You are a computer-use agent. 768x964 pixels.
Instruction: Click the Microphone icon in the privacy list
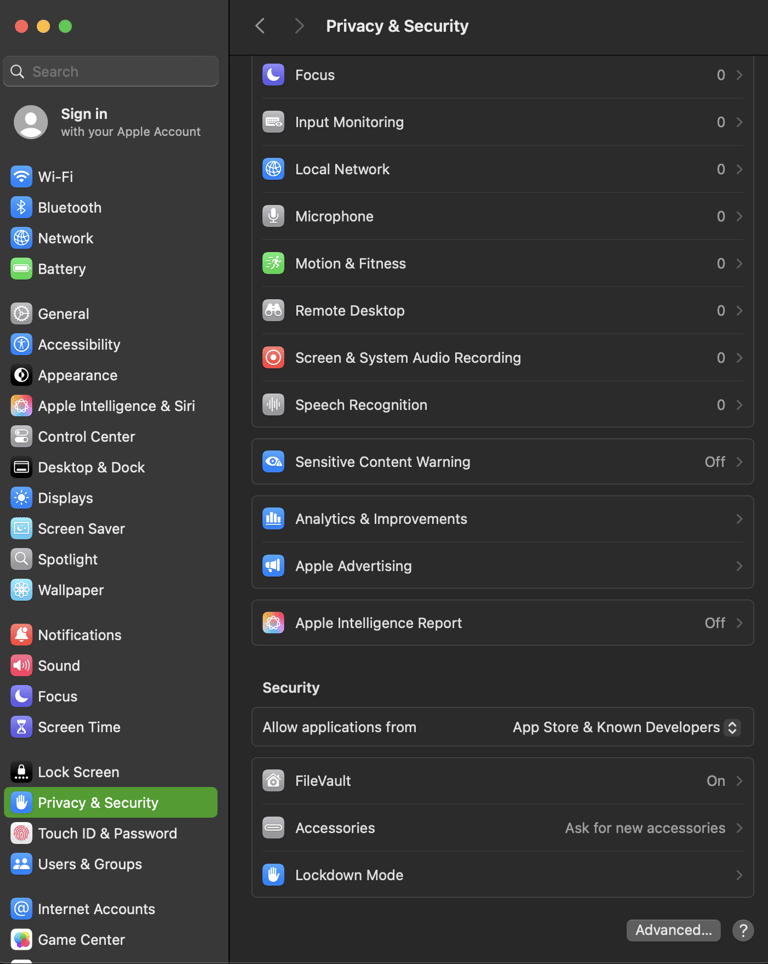pyautogui.click(x=274, y=216)
